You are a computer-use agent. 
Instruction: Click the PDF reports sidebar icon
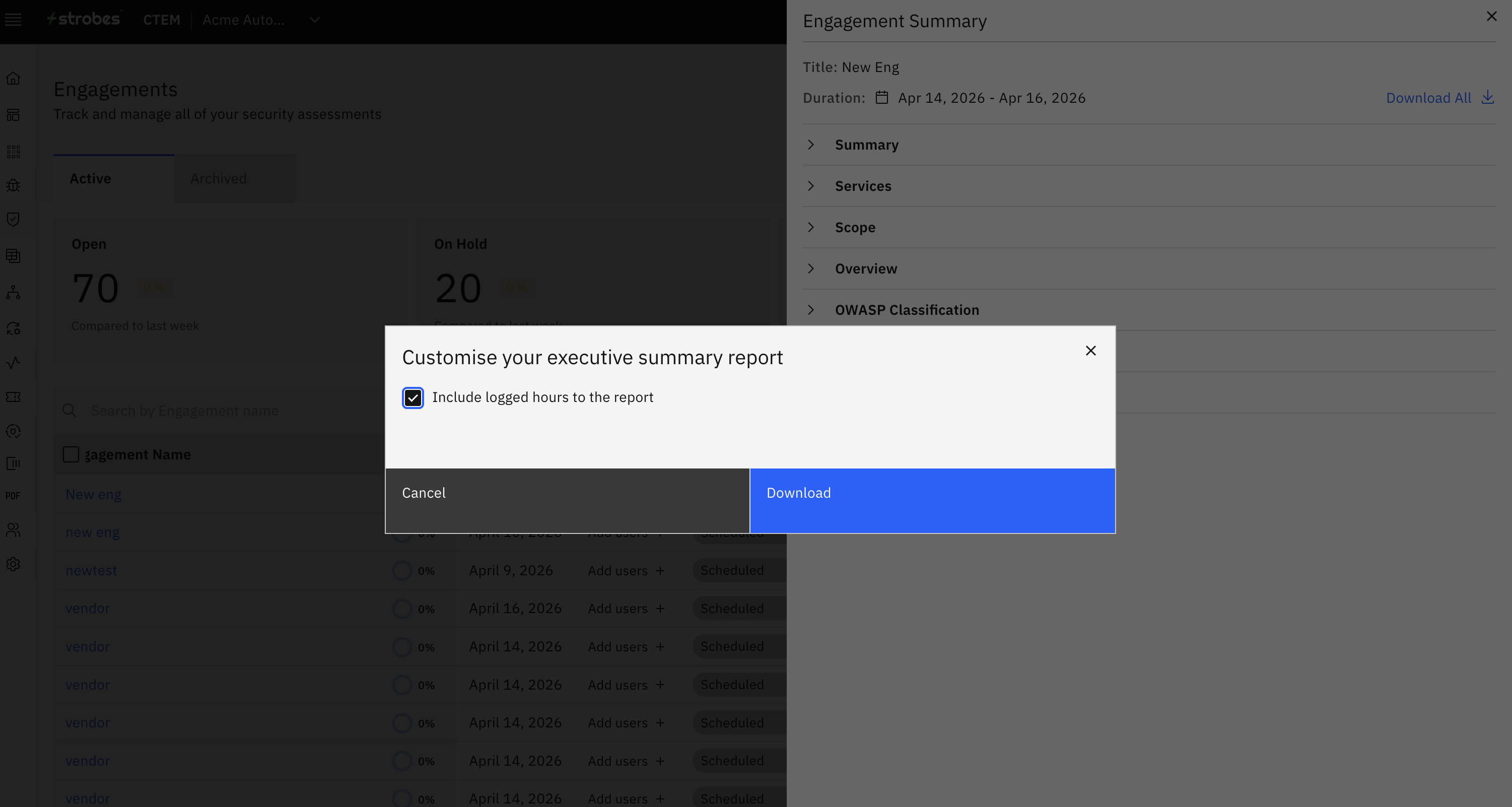tap(13, 496)
